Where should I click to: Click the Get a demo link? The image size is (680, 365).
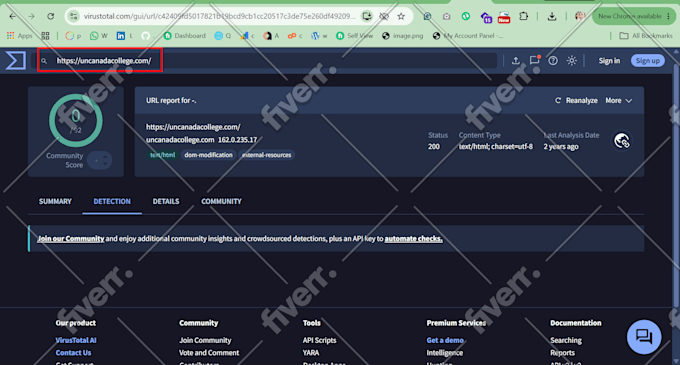click(445, 340)
